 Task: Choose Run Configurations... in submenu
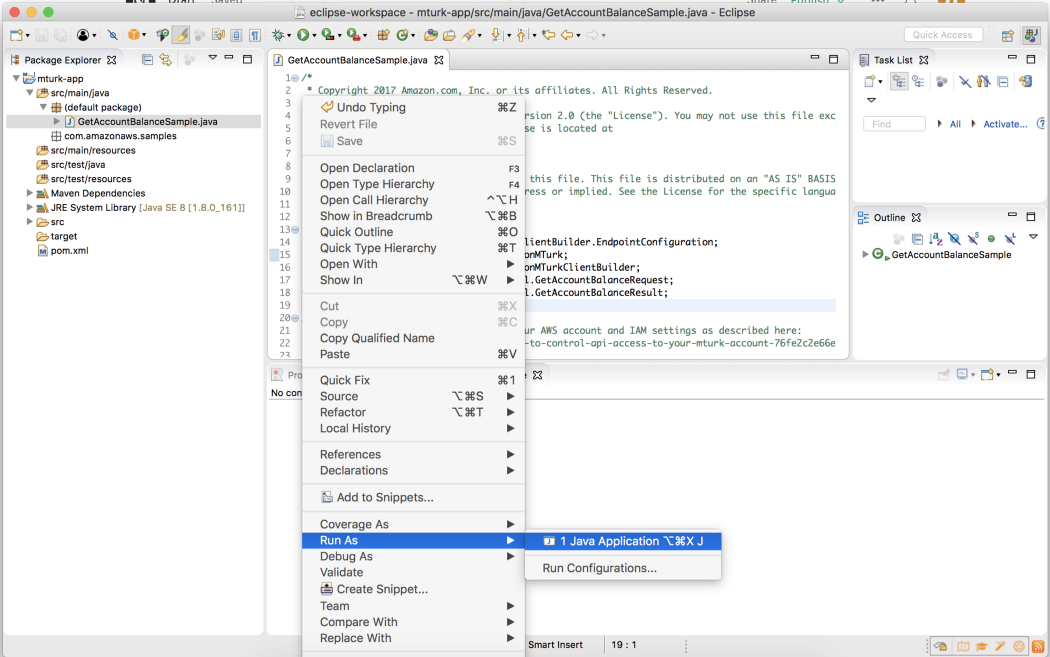click(x=623, y=568)
